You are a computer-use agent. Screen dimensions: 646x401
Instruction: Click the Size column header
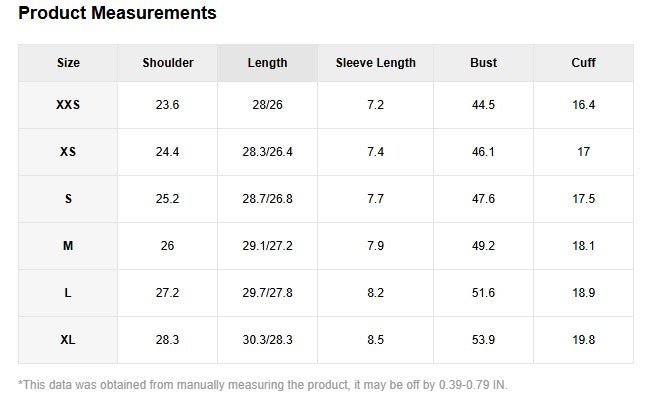tap(68, 63)
